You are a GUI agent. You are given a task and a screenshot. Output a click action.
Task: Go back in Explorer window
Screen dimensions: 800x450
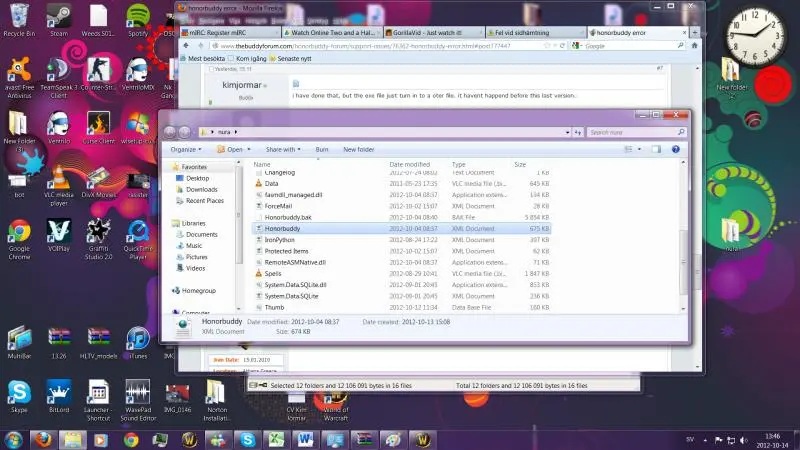pos(170,132)
